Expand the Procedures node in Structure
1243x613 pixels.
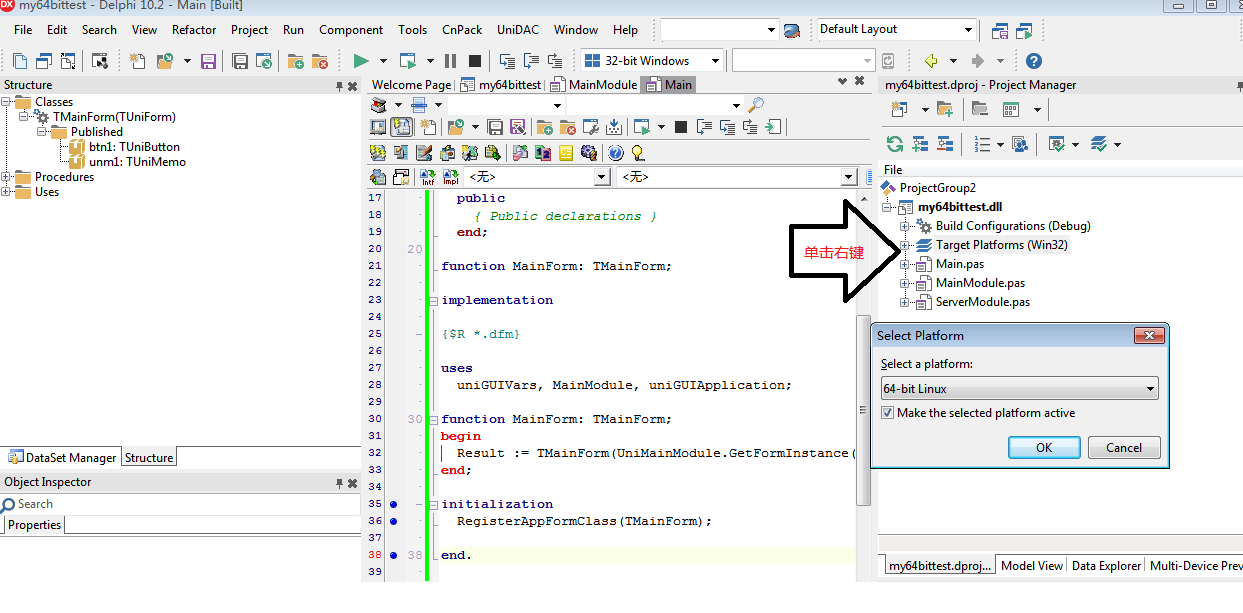point(6,177)
